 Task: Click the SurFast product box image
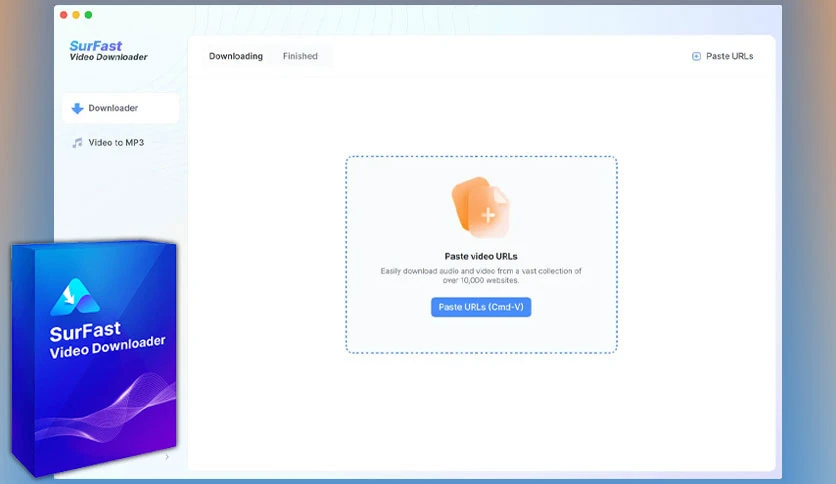94,358
